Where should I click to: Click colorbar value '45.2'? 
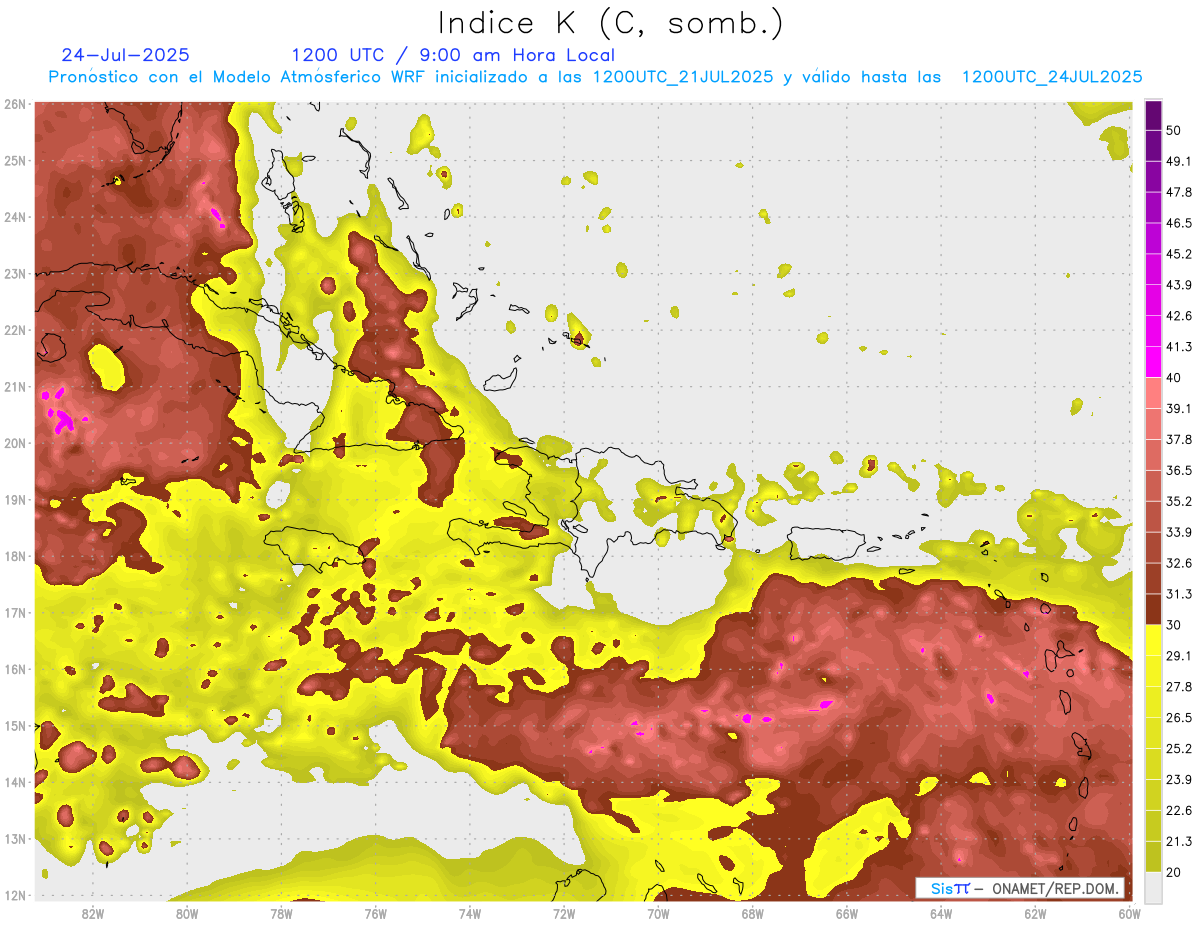1179,254
